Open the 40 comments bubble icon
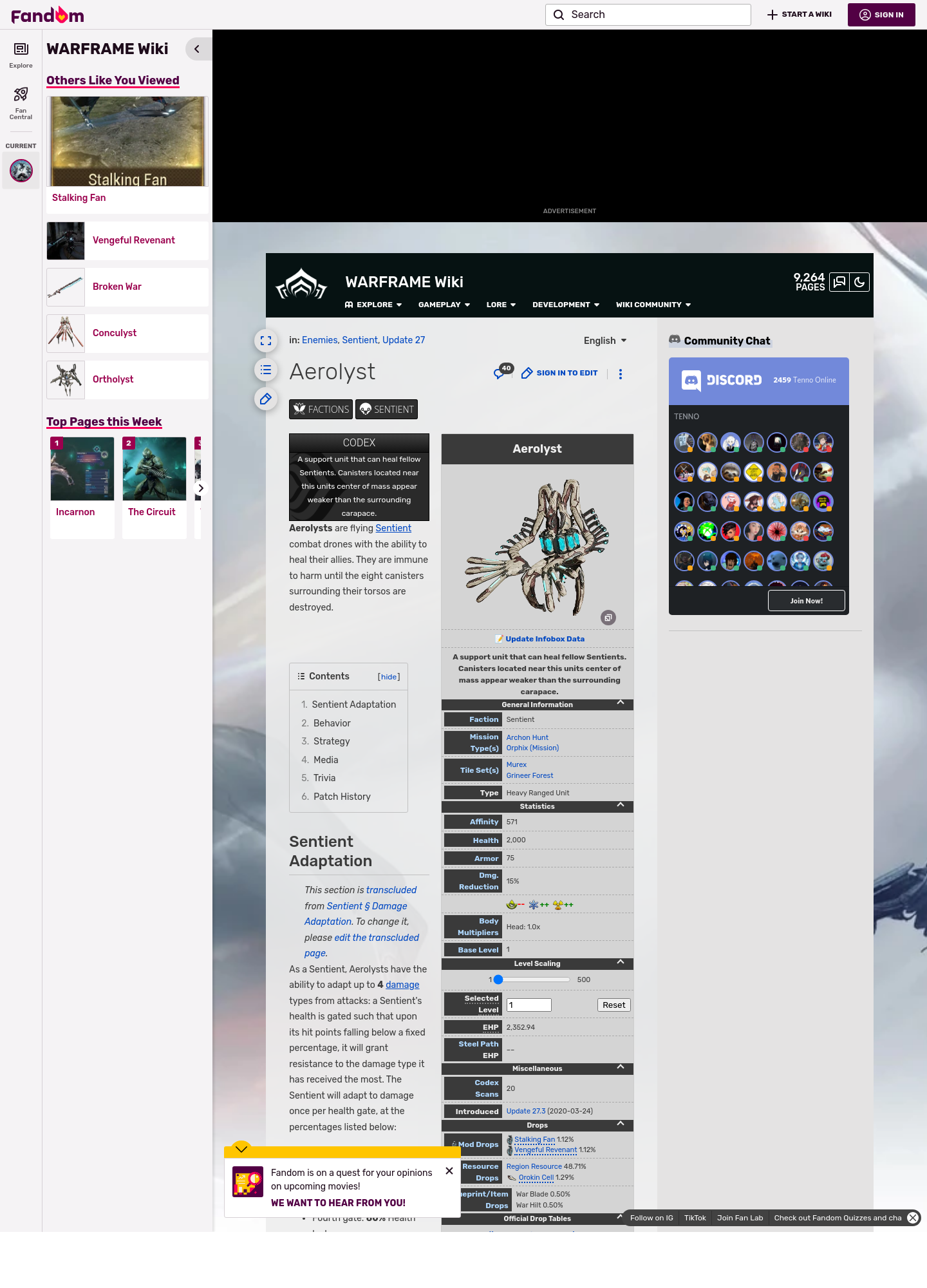Viewport: 927px width, 1288px height. (502, 372)
